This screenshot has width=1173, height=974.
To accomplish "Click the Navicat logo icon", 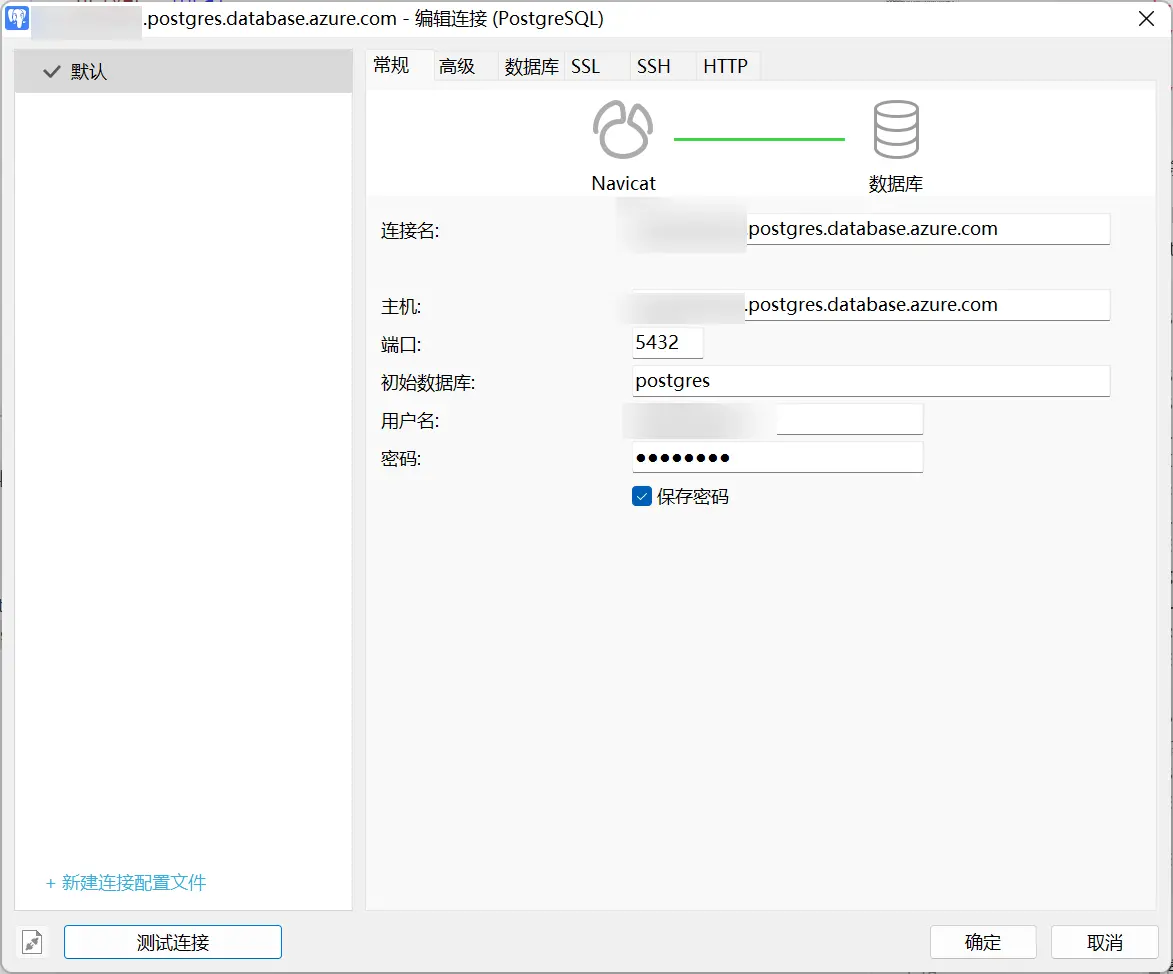I will tap(622, 129).
